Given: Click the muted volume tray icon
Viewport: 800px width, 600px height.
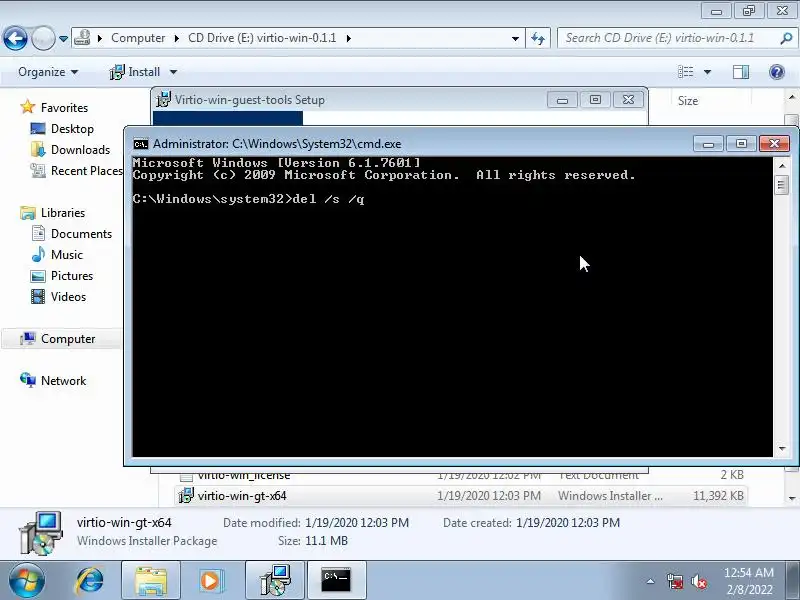Looking at the screenshot, I should coord(698,581).
